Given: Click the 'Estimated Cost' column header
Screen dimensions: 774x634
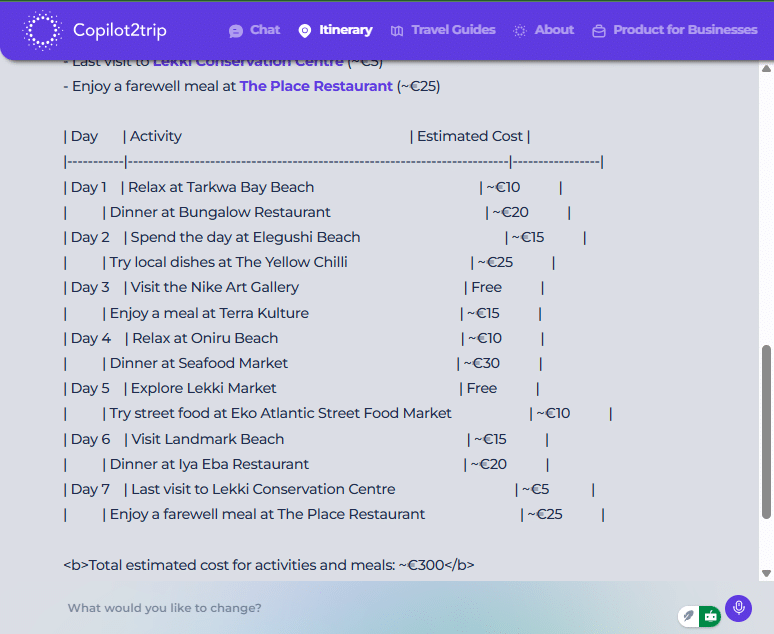Looking at the screenshot, I should [x=470, y=136].
